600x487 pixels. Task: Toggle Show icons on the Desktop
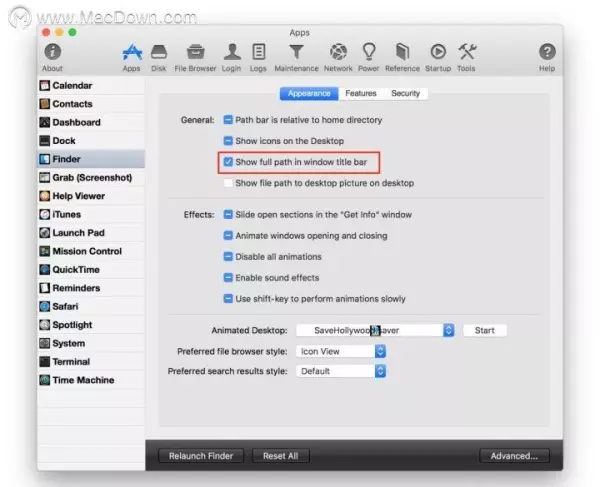tap(228, 141)
